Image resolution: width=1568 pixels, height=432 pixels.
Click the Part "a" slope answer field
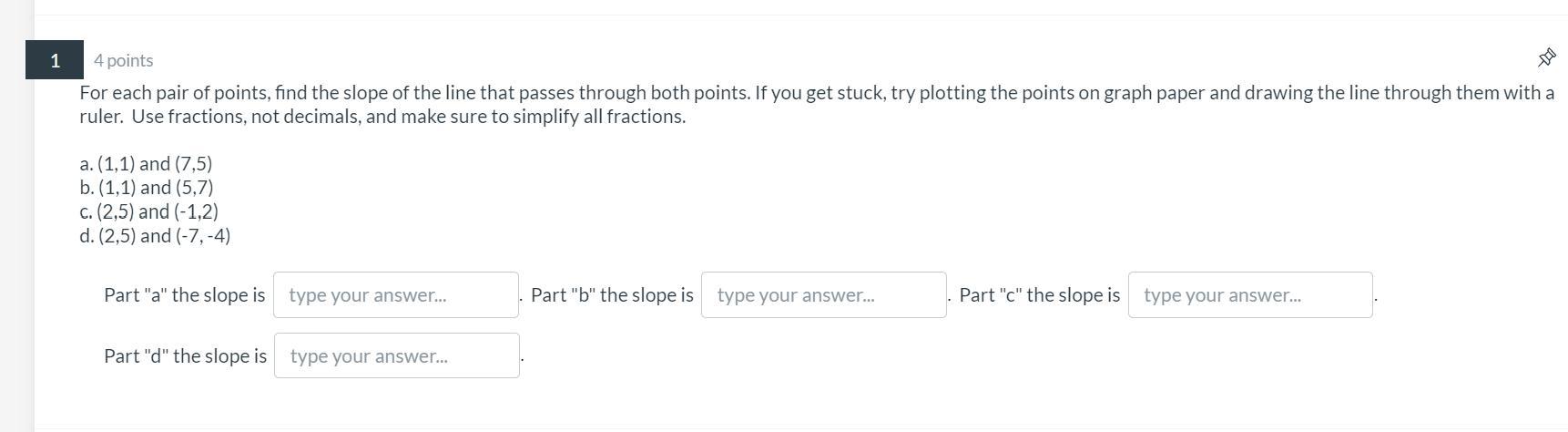click(x=395, y=295)
